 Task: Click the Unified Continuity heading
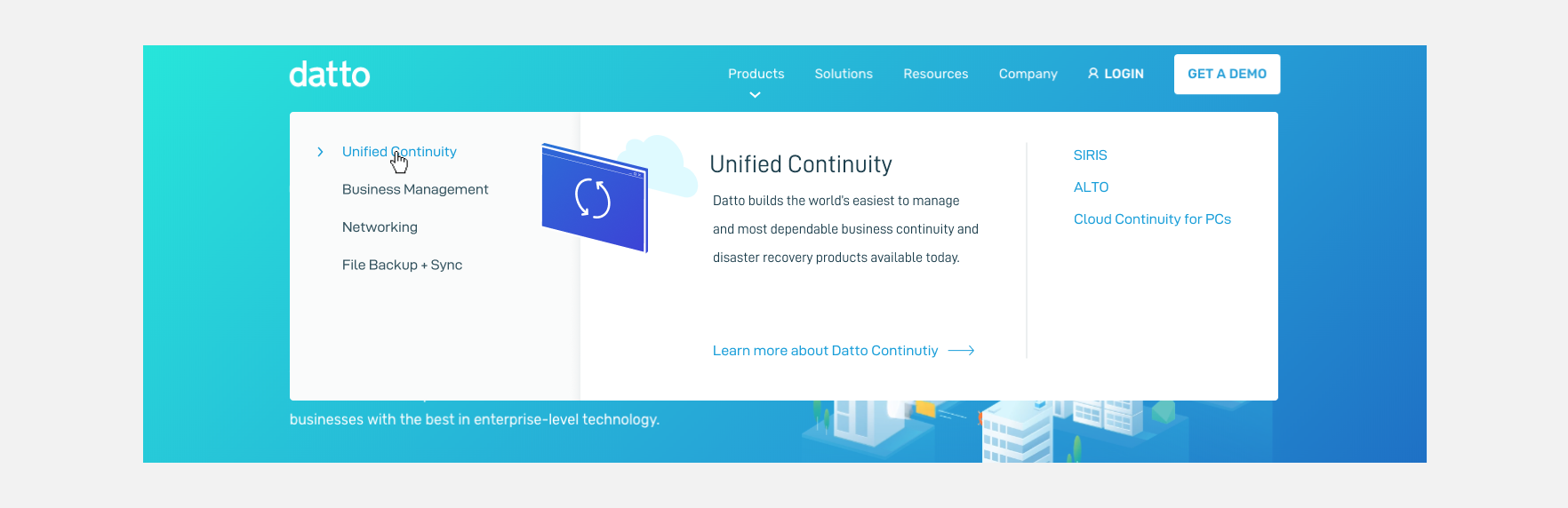pos(800,164)
